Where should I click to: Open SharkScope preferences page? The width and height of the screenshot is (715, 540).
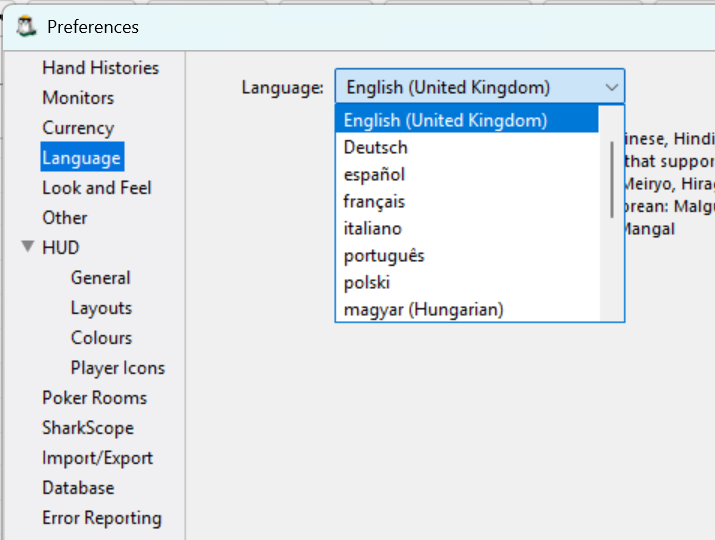88,428
